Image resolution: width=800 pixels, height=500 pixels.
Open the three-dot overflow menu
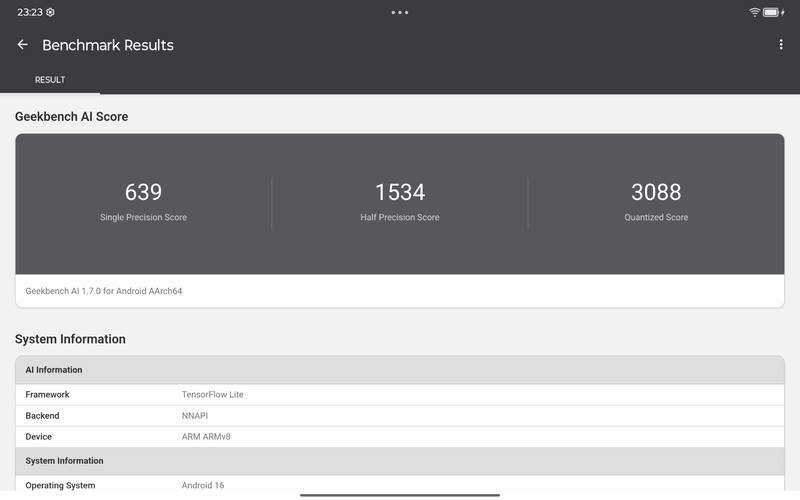point(781,45)
